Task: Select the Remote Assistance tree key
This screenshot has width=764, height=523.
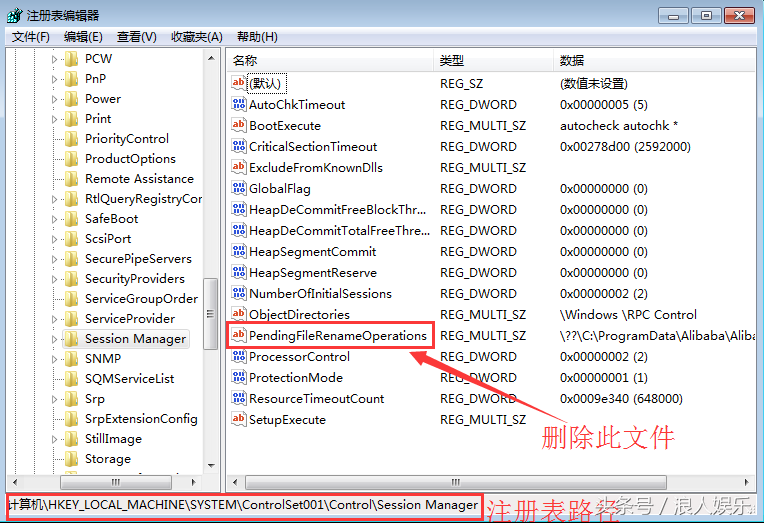Action: click(x=139, y=179)
